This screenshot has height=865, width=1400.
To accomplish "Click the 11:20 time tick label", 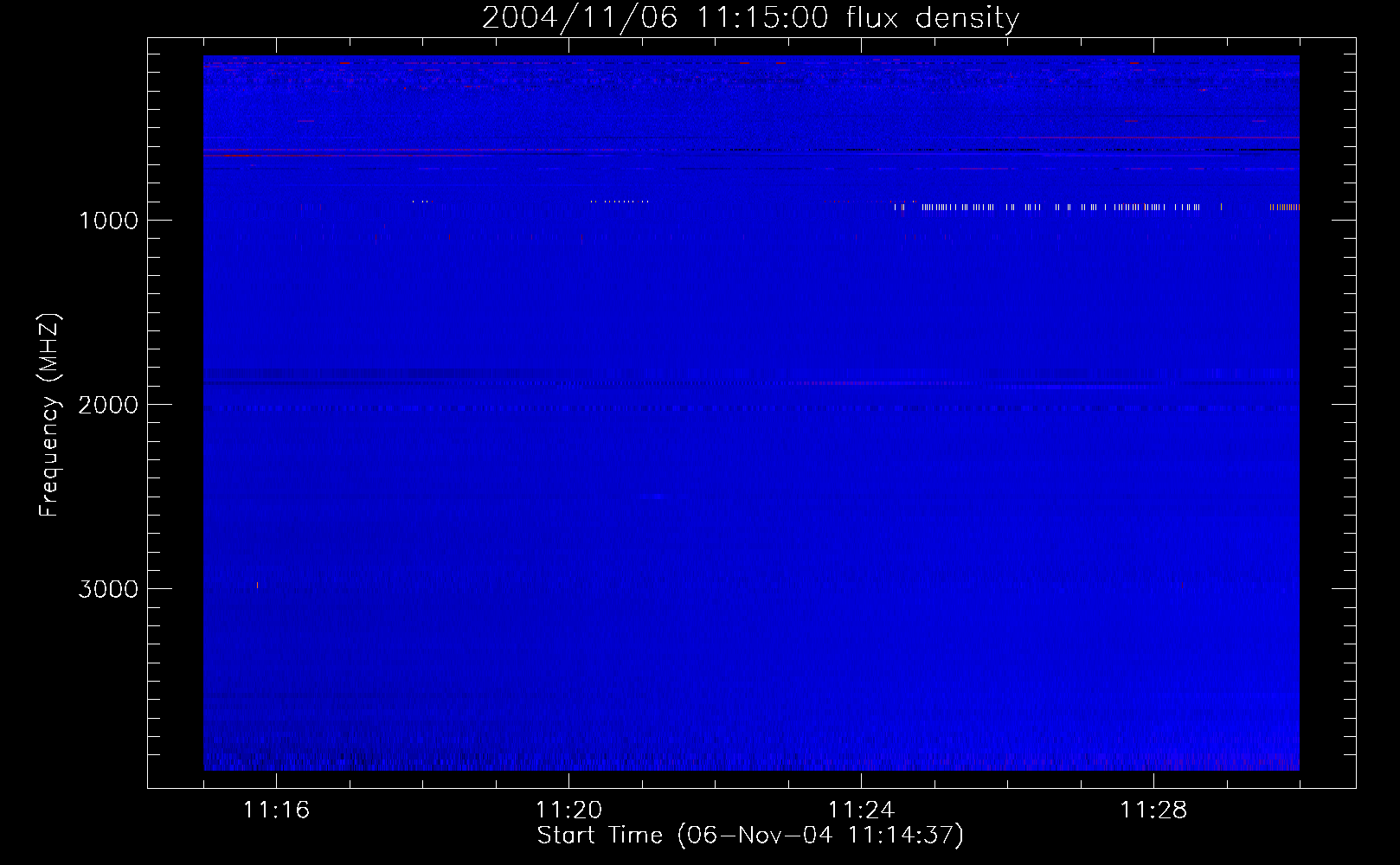I will coord(568,810).
